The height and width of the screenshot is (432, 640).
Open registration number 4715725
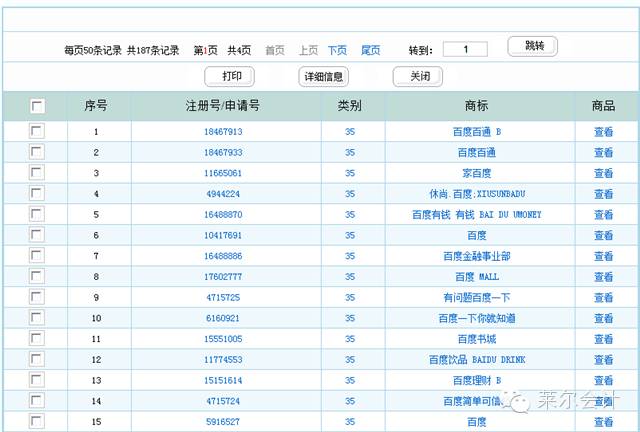(223, 298)
